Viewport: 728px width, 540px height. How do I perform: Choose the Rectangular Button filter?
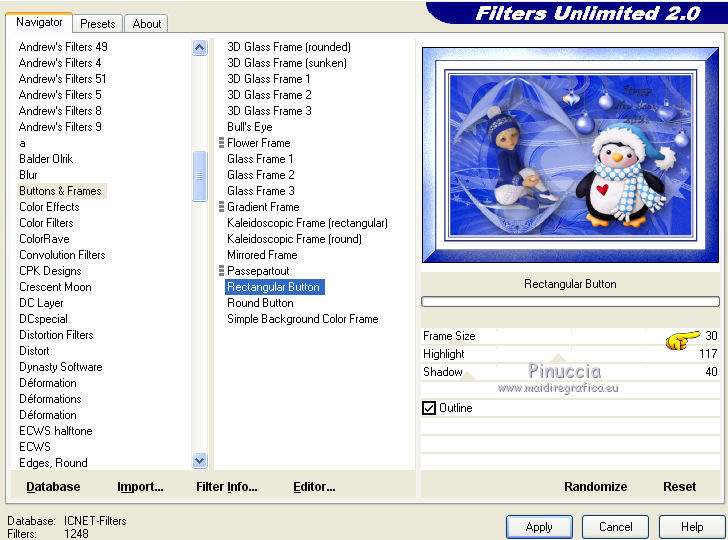coord(275,287)
